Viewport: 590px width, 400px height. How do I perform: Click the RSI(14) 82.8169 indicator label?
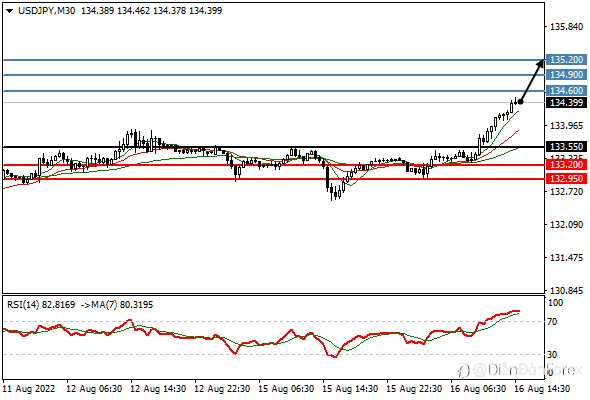41,304
